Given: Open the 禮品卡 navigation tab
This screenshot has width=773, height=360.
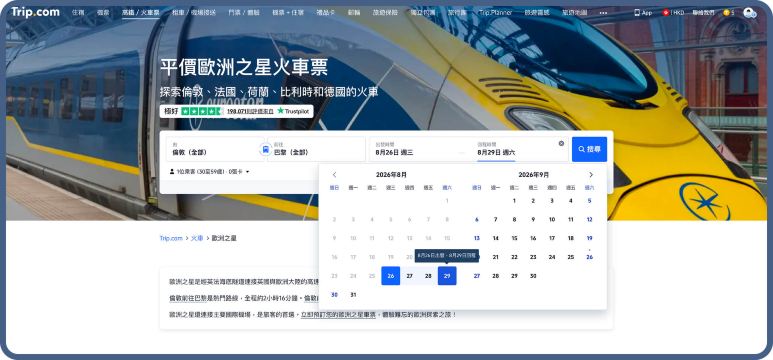Looking at the screenshot, I should [326, 13].
